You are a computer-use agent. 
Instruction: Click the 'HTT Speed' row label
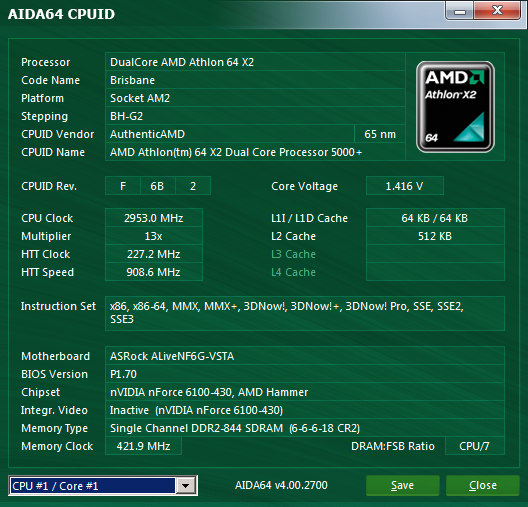pos(47,272)
